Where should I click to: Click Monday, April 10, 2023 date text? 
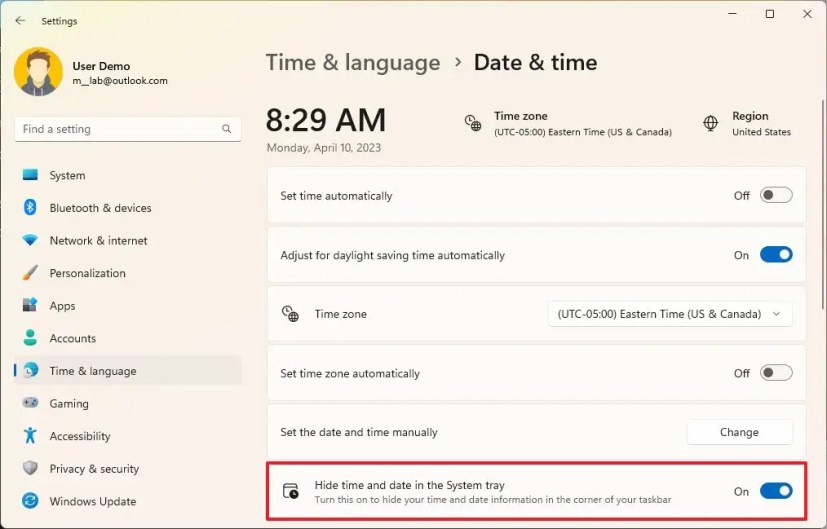coord(323,148)
